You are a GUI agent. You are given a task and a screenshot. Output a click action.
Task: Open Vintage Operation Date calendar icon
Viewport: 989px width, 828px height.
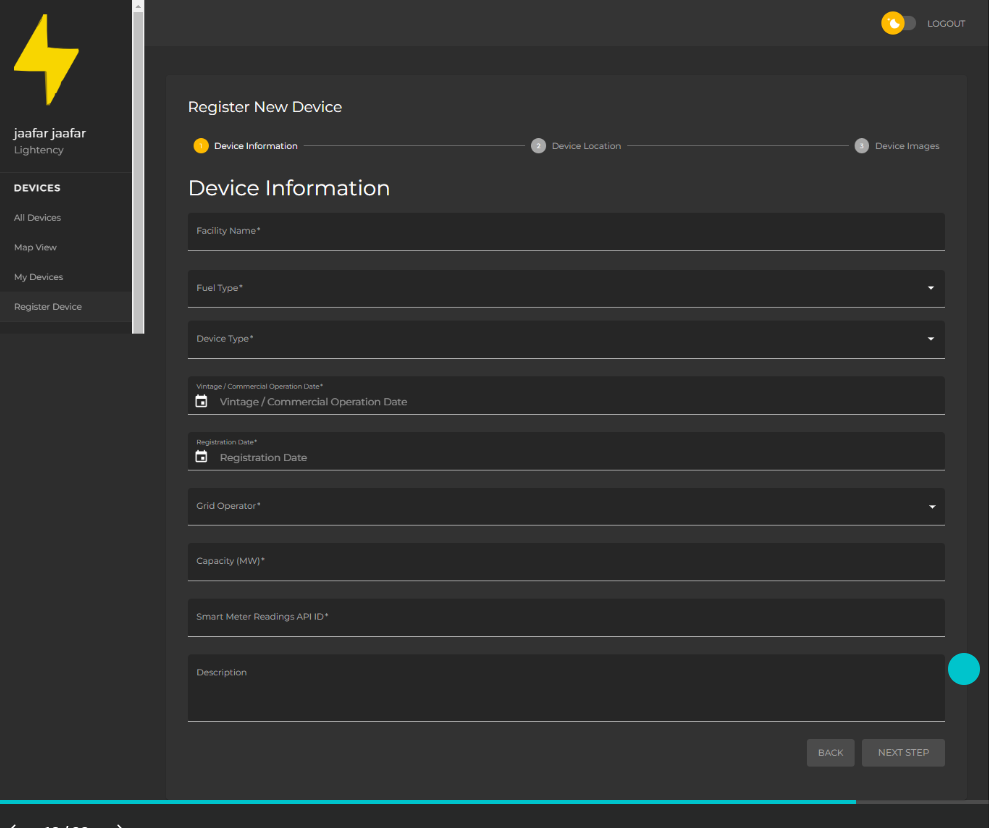[x=201, y=401]
